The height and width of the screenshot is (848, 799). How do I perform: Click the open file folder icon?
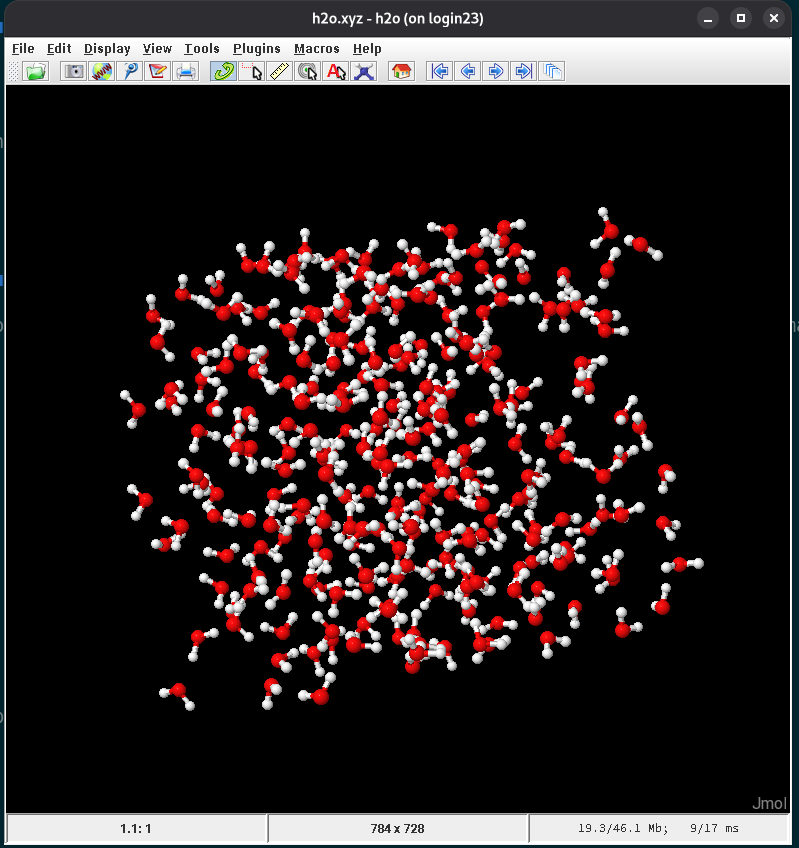[36, 71]
